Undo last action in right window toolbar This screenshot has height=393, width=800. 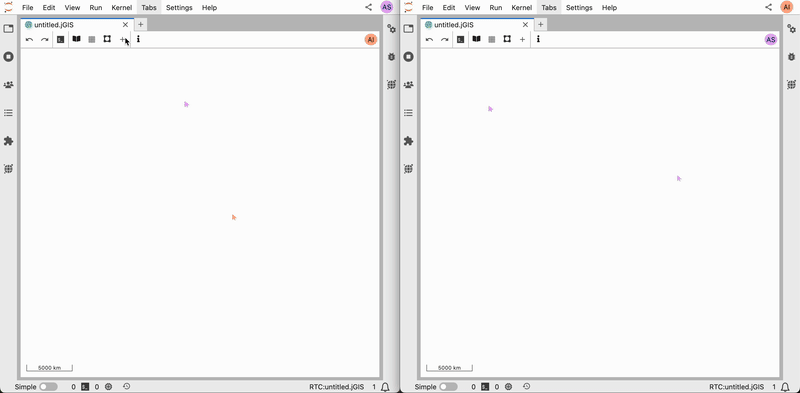pyautogui.click(x=430, y=39)
